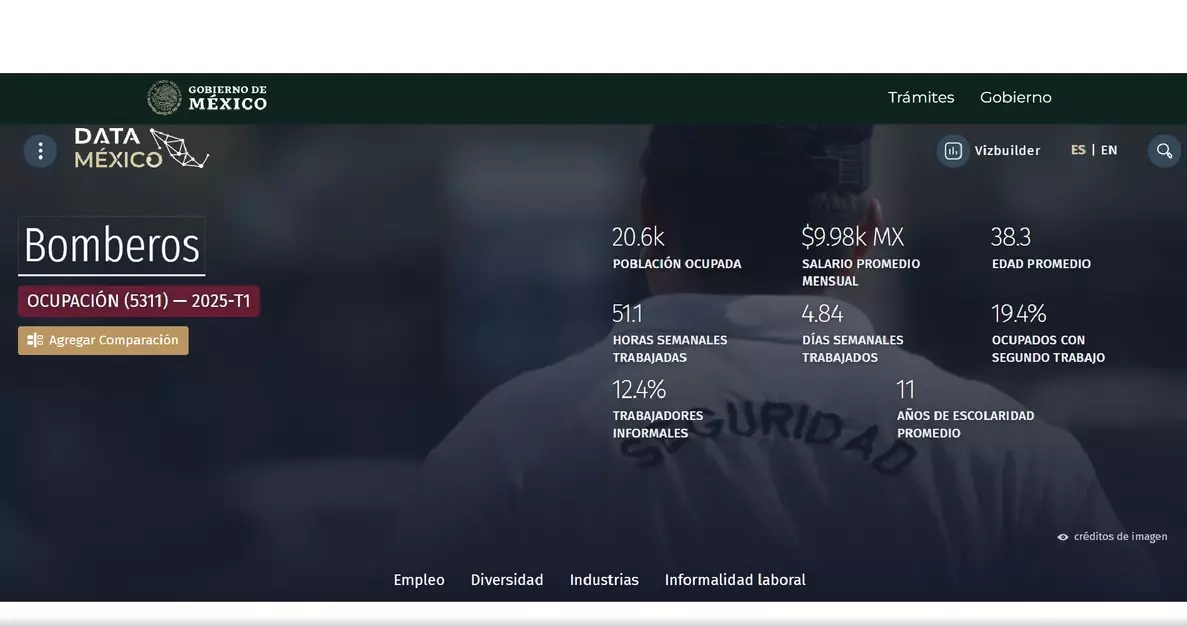Click the TRABAJADORES INFORMALES label
The image size is (1187, 627).
658,425
